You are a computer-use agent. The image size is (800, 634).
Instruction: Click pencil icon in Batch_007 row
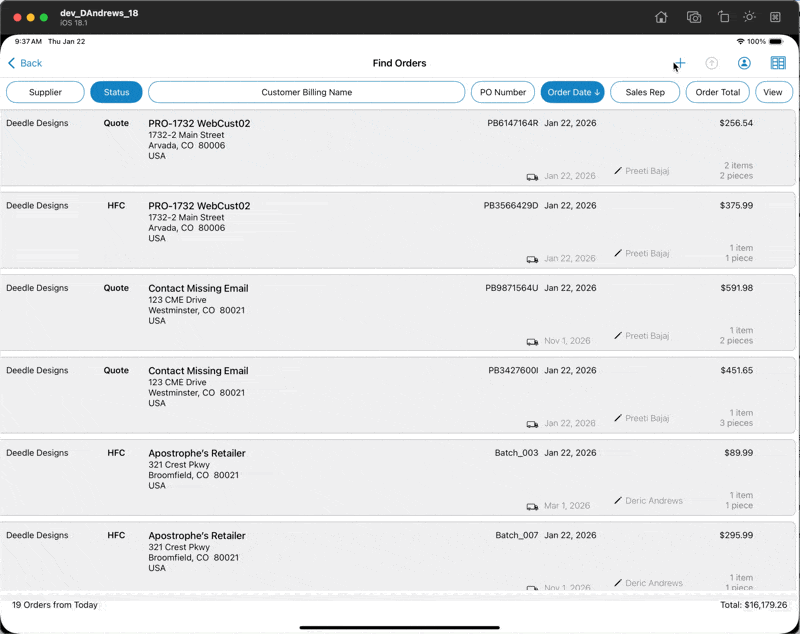tap(618, 582)
